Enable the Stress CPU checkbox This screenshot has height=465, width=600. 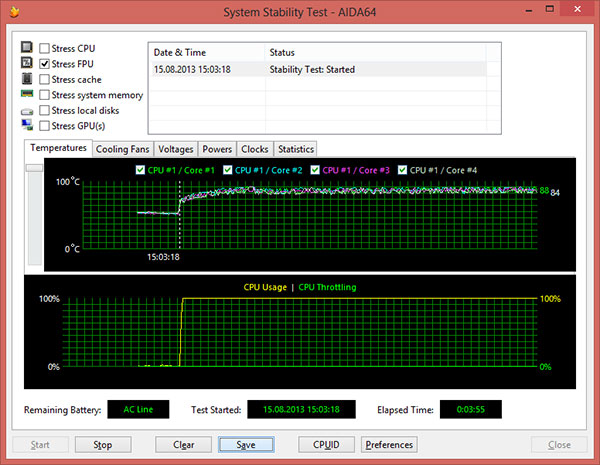(44, 48)
